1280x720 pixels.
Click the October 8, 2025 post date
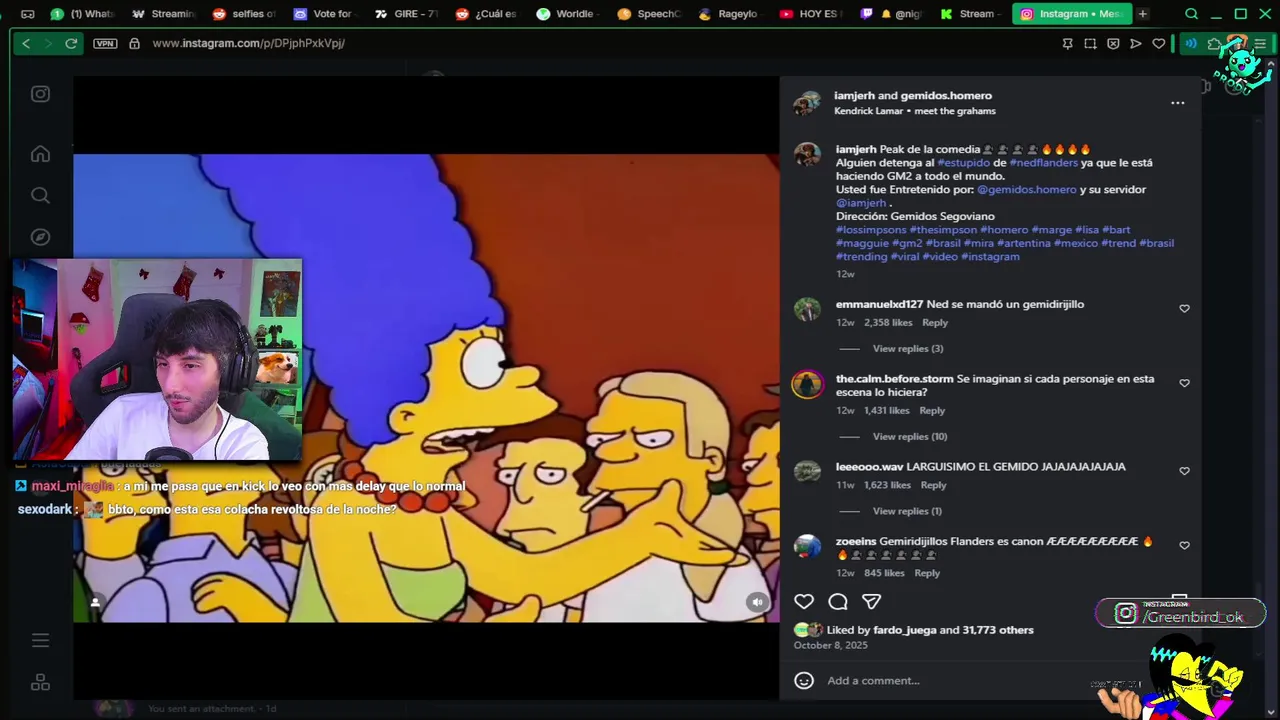pos(831,646)
